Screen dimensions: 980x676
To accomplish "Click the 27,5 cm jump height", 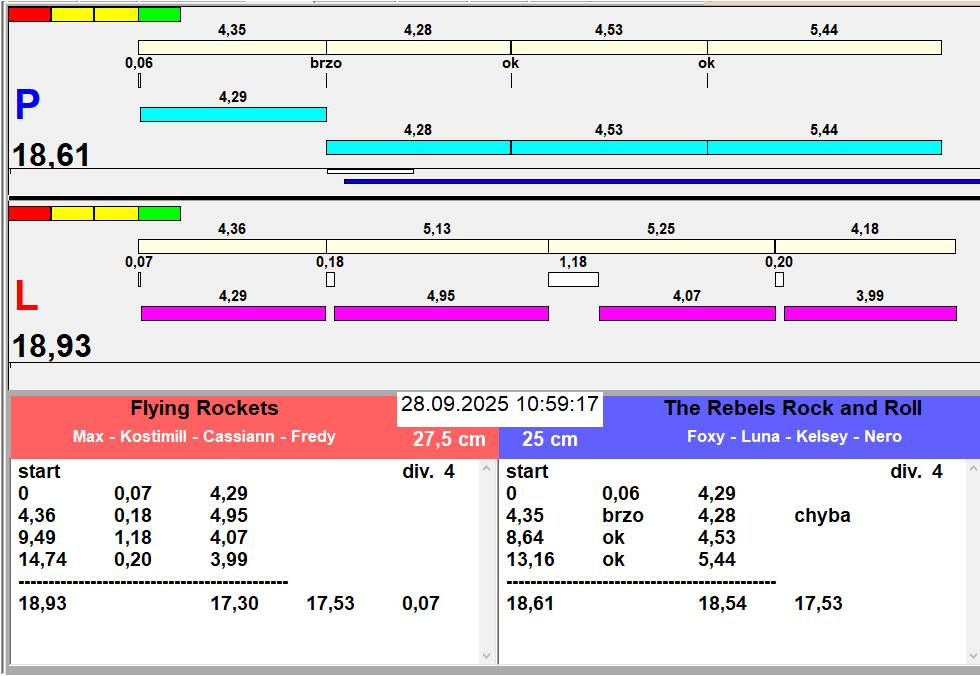I will [449, 439].
